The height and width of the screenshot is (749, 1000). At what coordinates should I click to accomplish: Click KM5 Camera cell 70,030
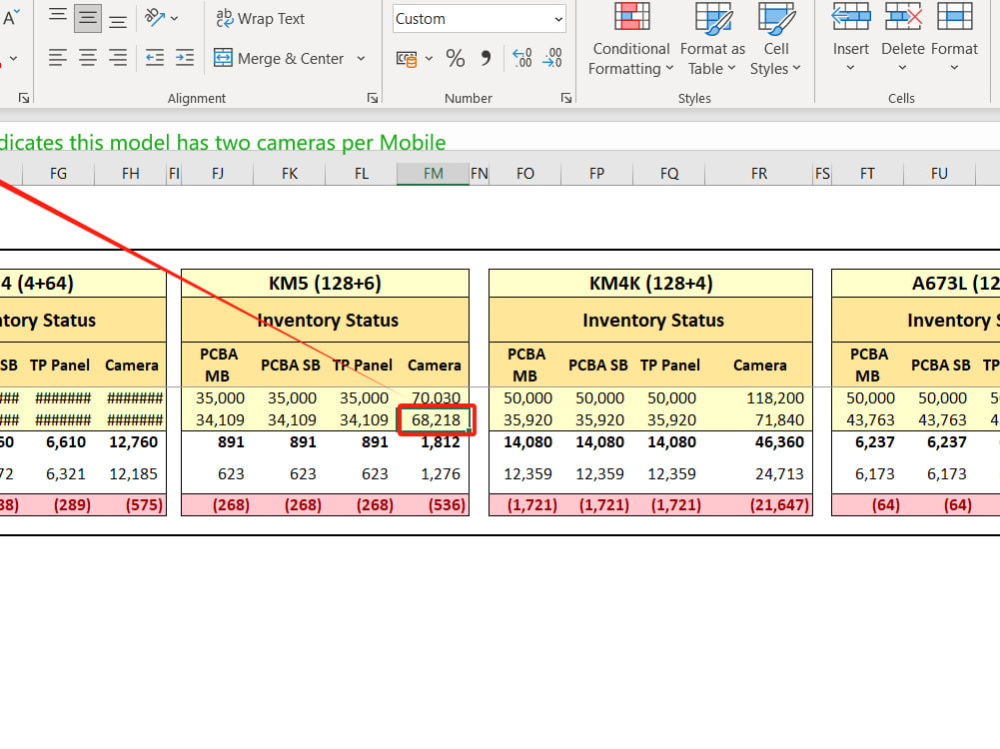tap(436, 398)
